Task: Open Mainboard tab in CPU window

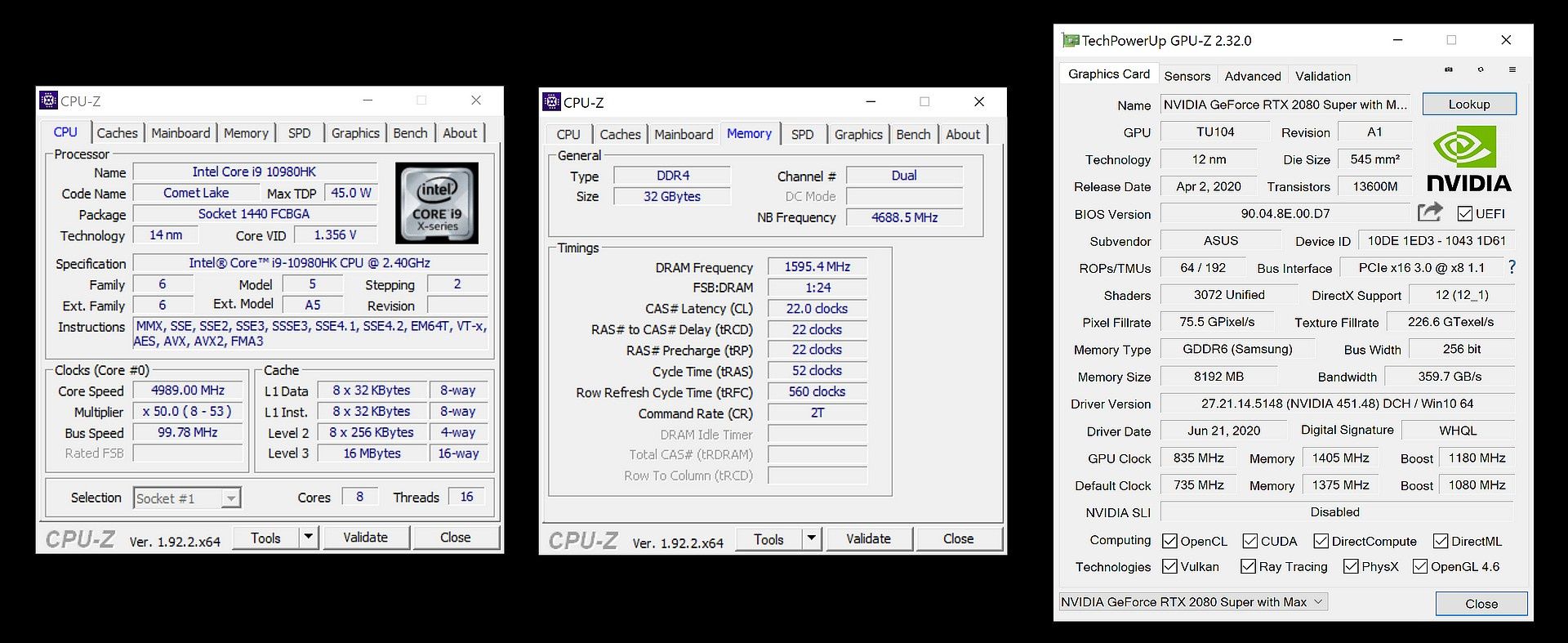Action: point(180,132)
